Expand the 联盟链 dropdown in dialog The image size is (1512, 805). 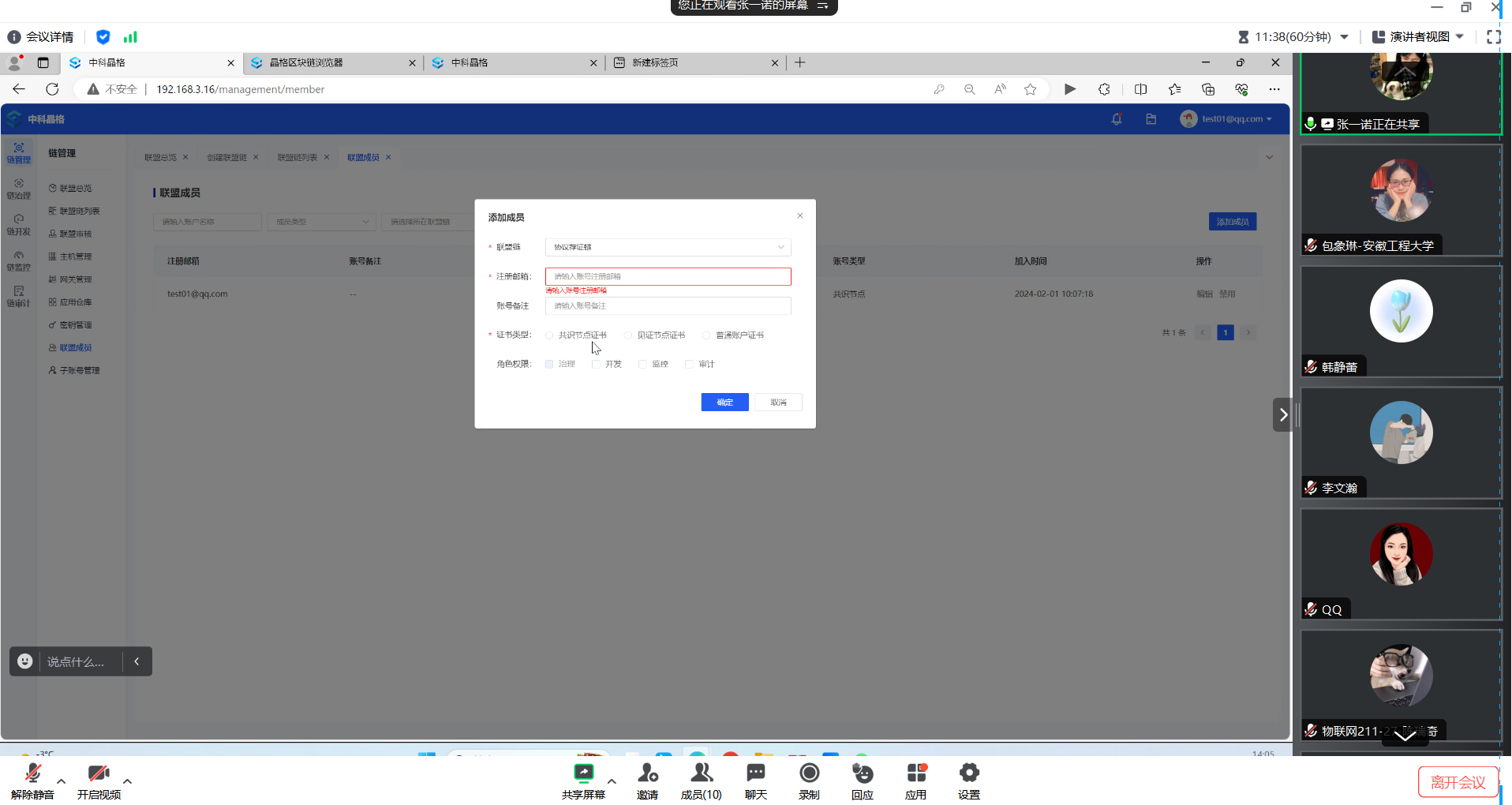668,248
